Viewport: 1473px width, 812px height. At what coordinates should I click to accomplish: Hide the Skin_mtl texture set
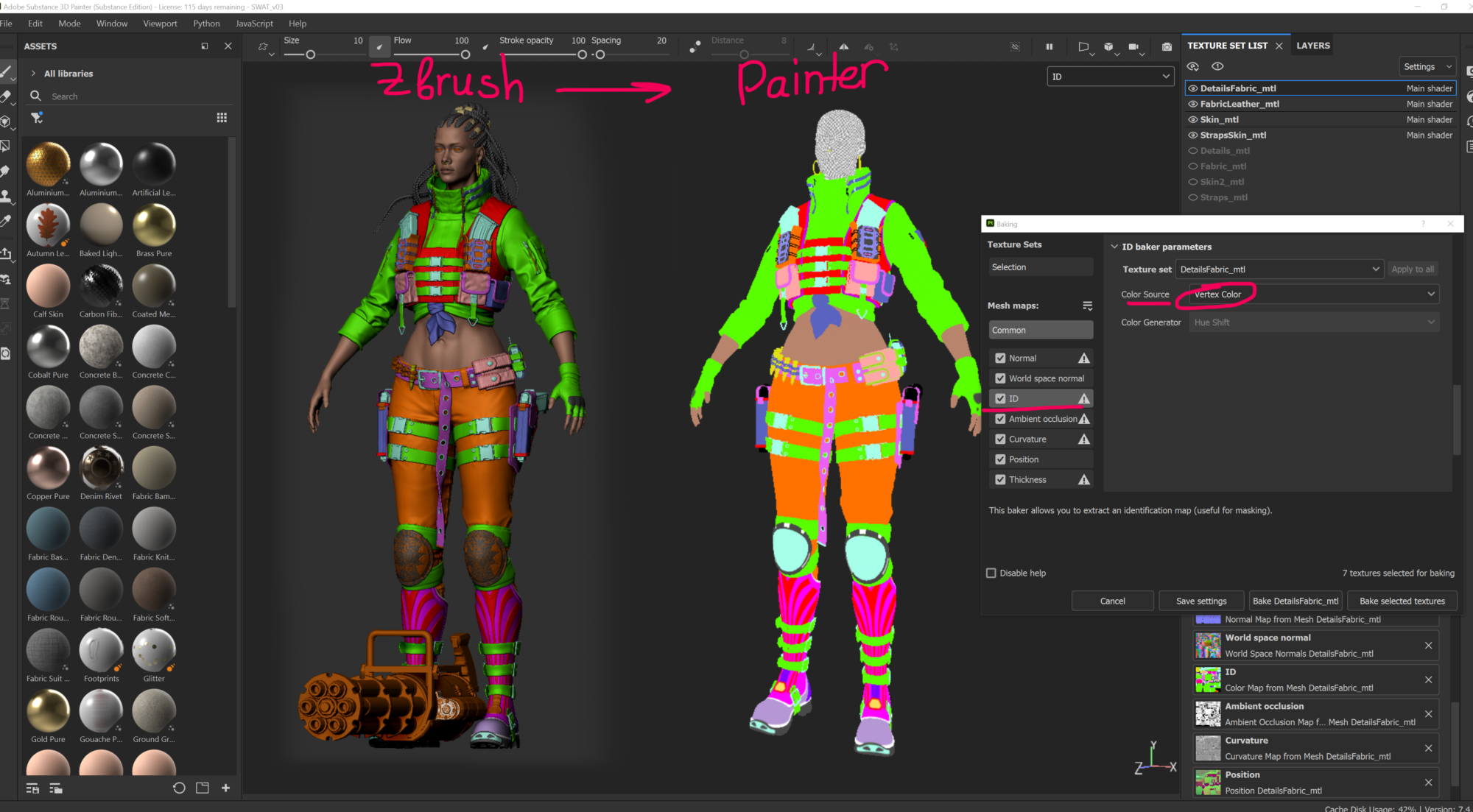pyautogui.click(x=1194, y=119)
